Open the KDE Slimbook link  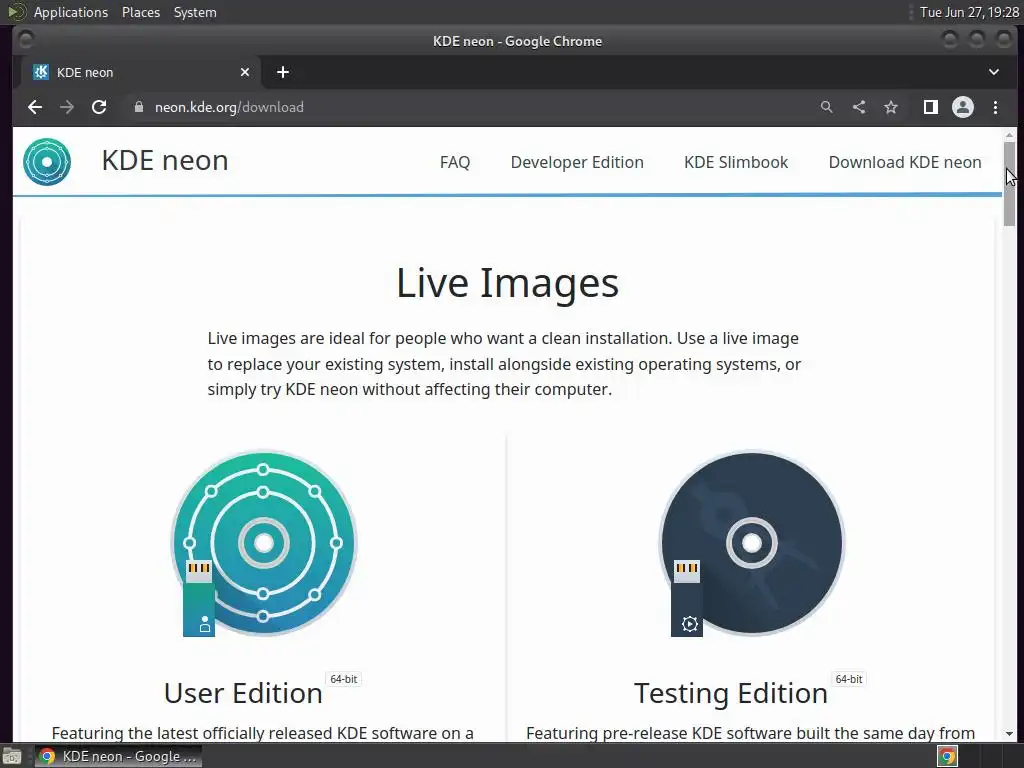(x=736, y=162)
